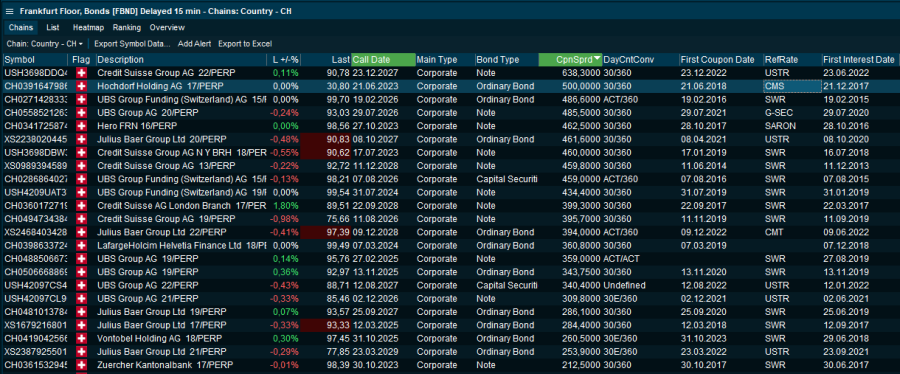
Task: Open the Ranking tab
Action: [127, 28]
